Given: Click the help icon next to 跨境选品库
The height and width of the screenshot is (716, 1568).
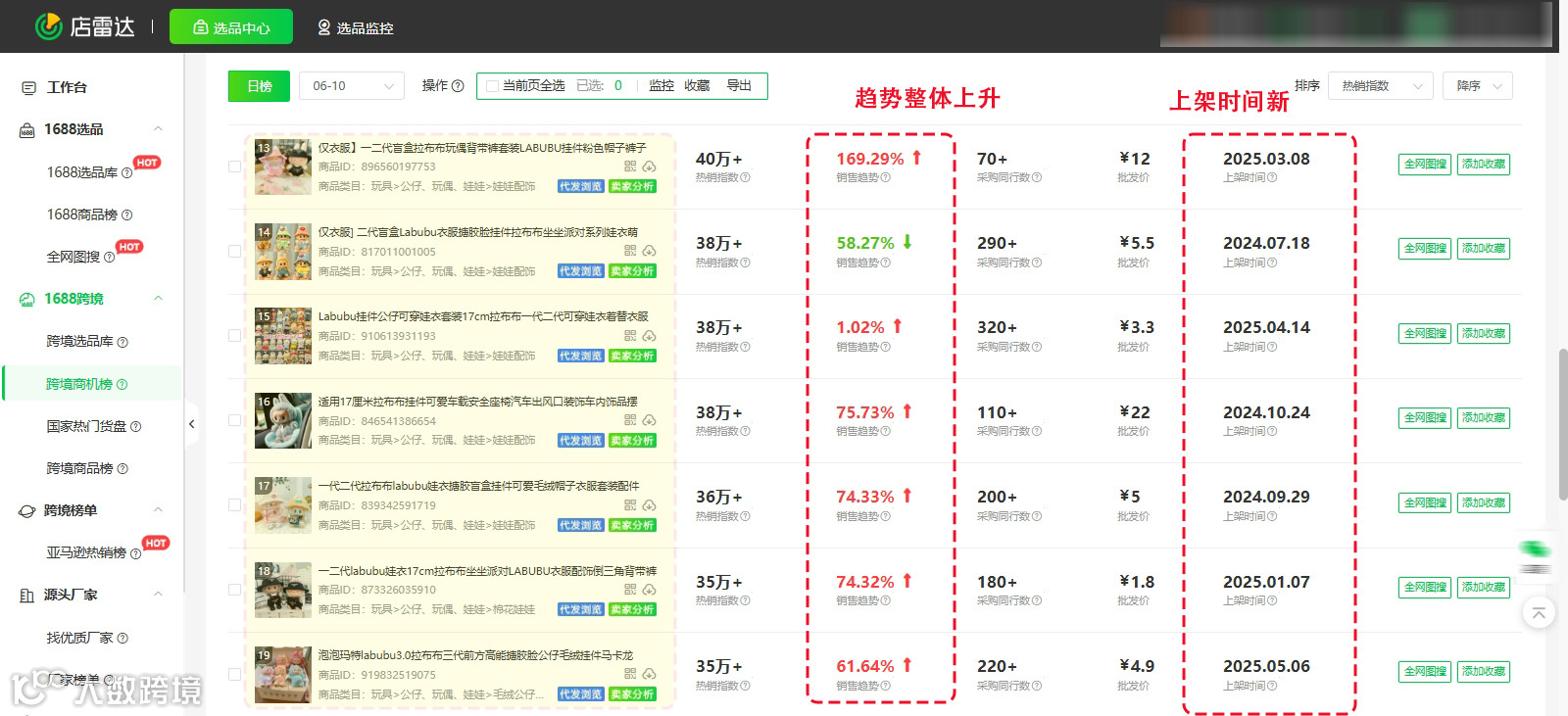Looking at the screenshot, I should pos(122,342).
